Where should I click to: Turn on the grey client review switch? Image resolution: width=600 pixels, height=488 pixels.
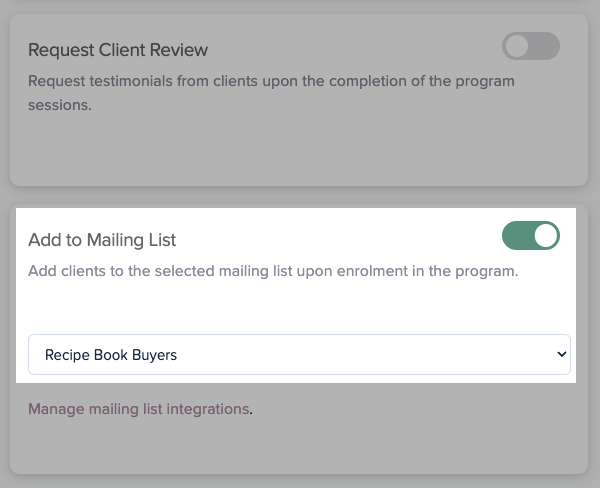tap(530, 46)
